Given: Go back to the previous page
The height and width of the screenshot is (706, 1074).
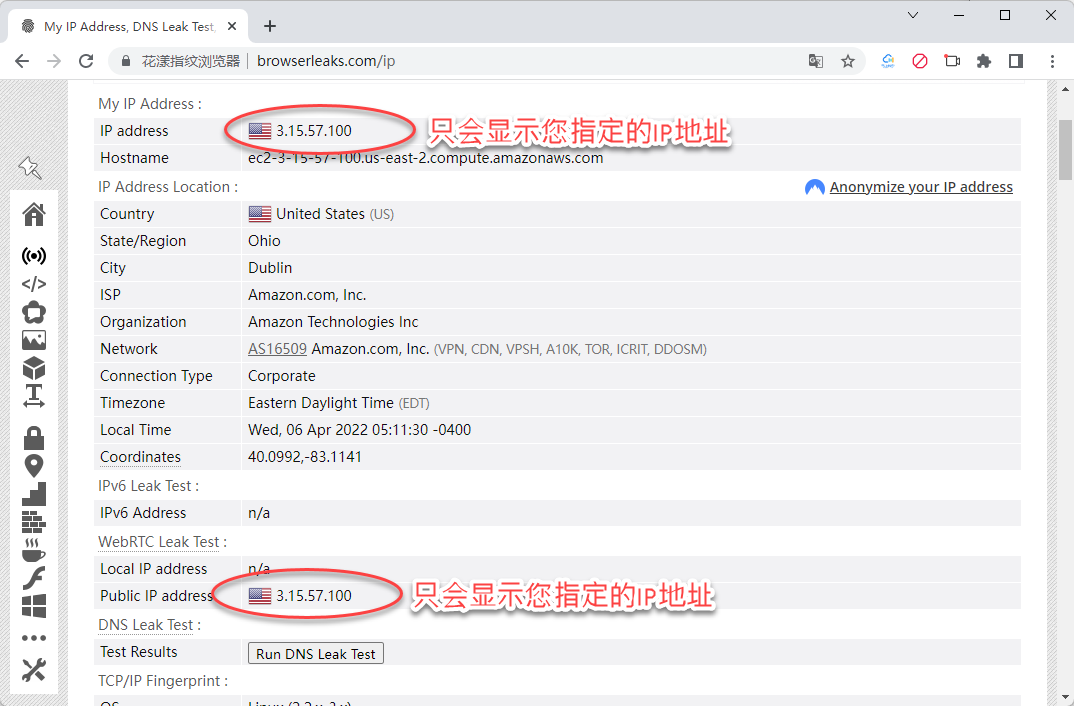Looking at the screenshot, I should click(x=22, y=61).
